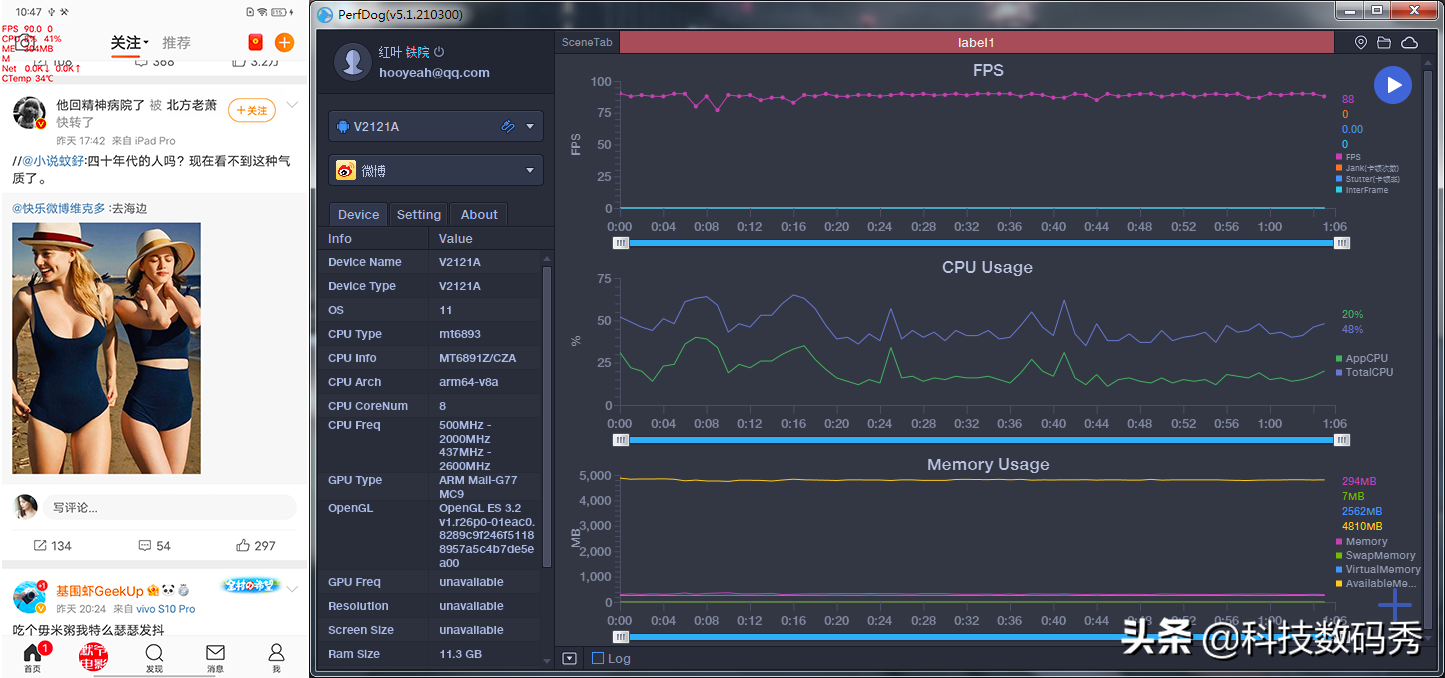Viewport: 1445px width, 678px height.
Task: Open the location marker icon in PerfDog toolbar
Action: click(1361, 43)
